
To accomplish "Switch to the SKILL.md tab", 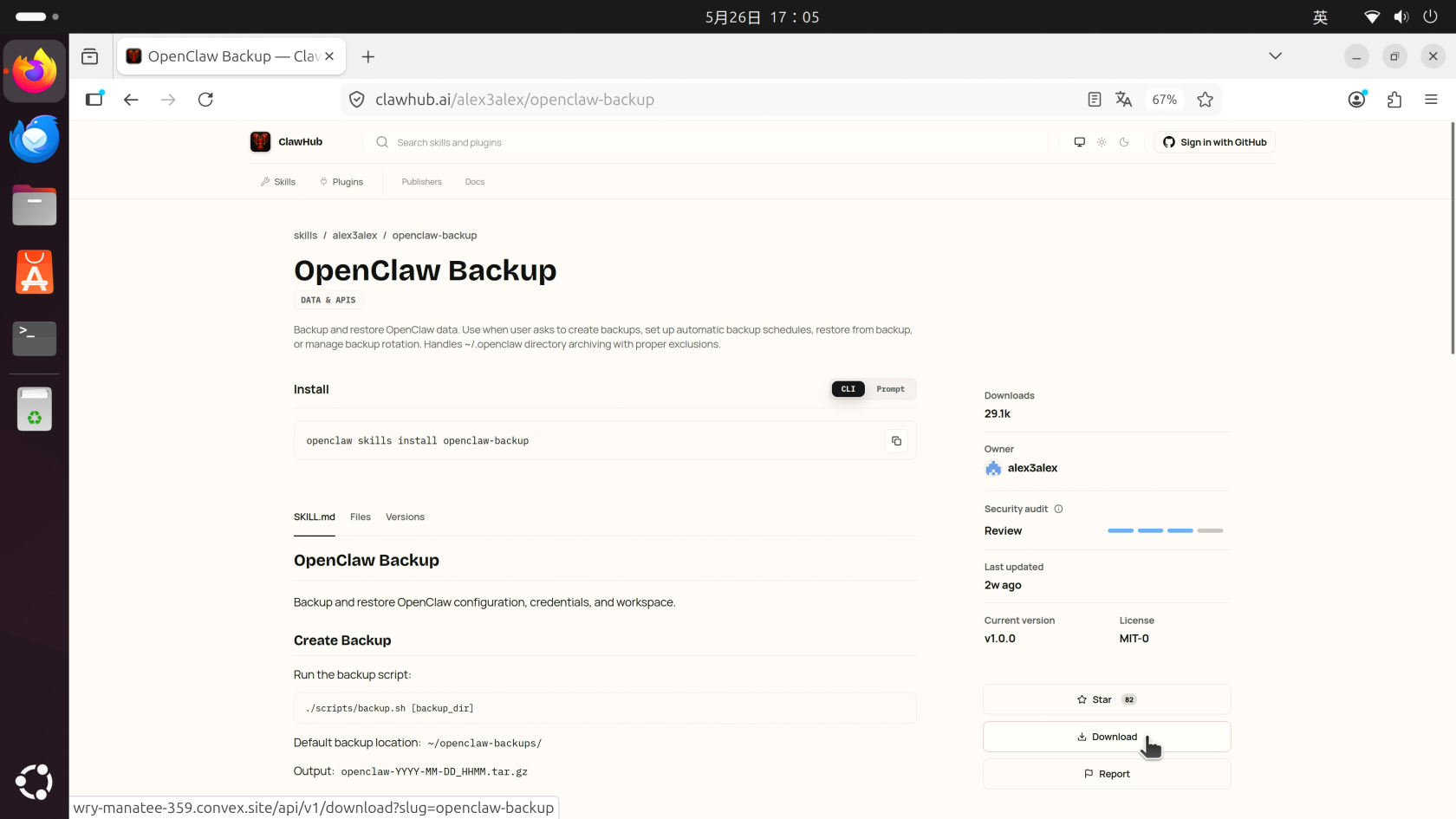I will tap(315, 517).
